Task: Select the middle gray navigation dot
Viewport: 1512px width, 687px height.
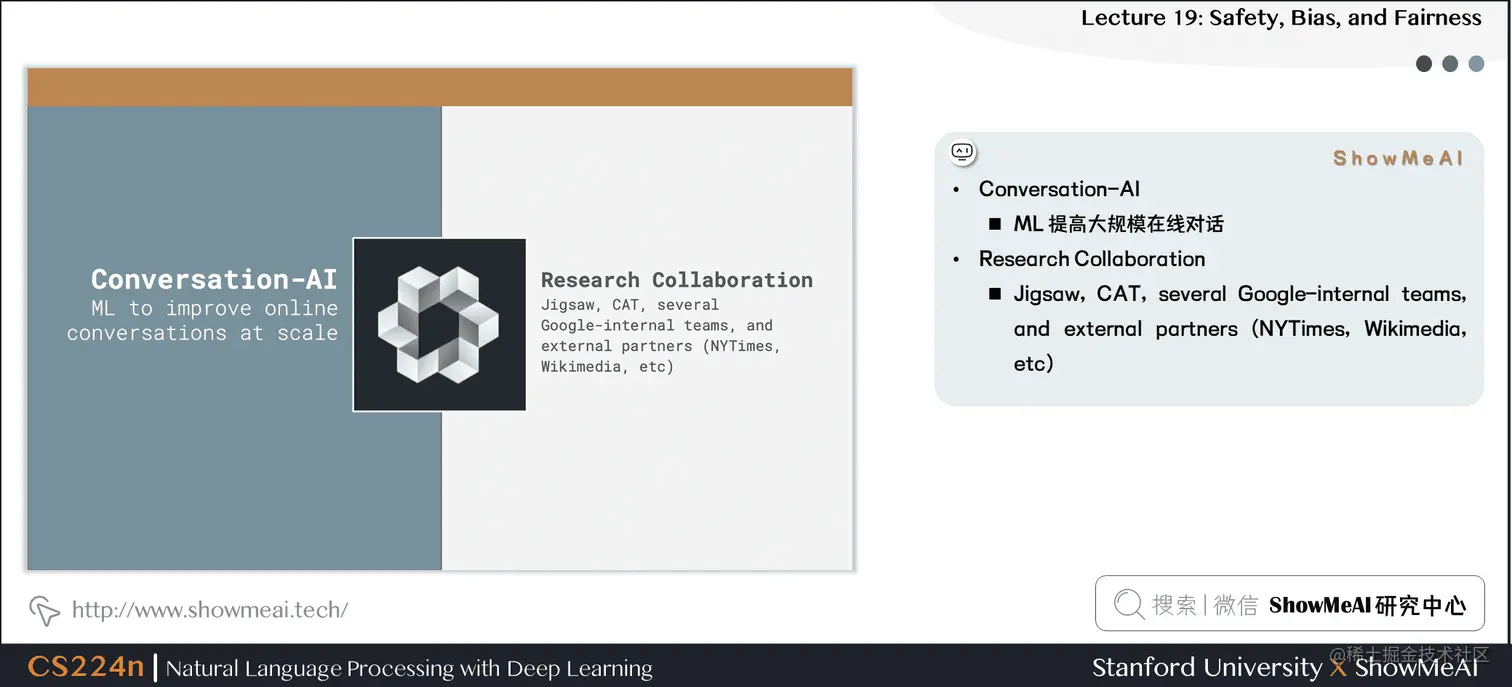Action: (1450, 63)
